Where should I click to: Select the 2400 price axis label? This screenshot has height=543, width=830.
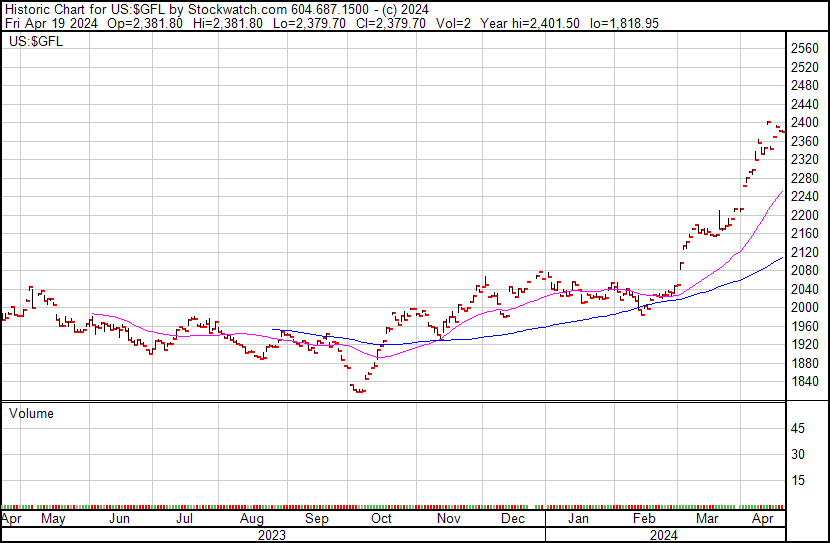coord(805,122)
